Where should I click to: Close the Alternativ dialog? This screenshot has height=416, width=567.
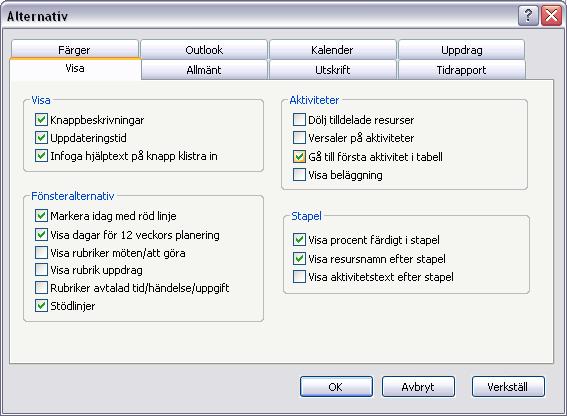tap(551, 16)
